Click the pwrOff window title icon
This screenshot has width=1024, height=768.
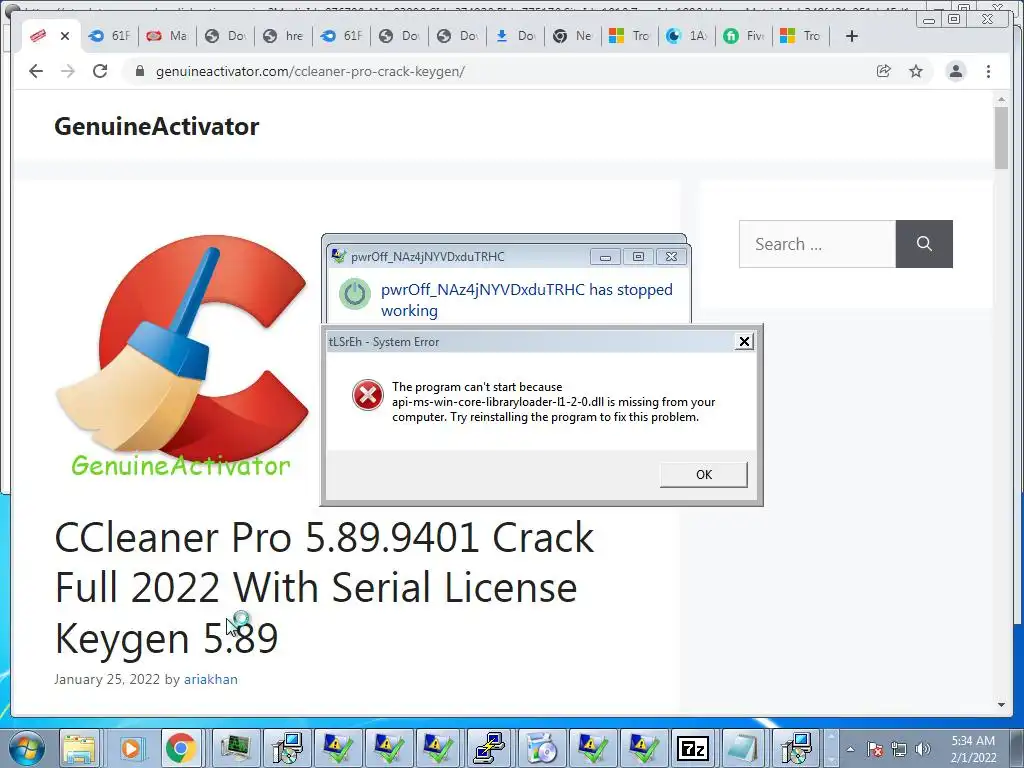[338, 256]
